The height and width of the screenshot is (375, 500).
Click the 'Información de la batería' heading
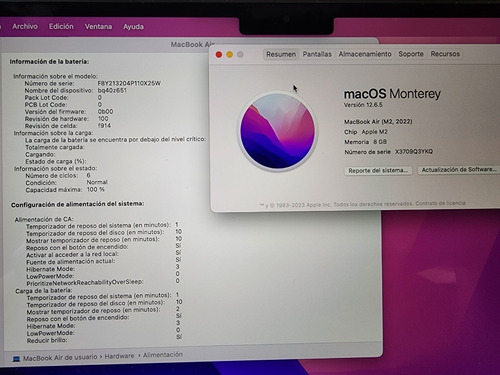(49, 62)
